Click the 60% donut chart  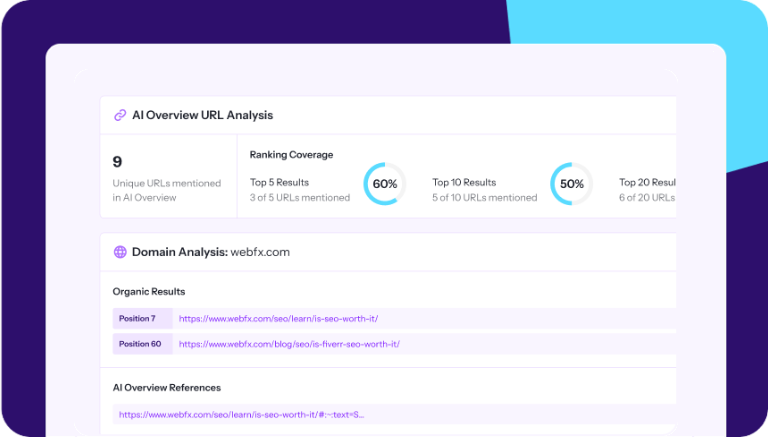[x=384, y=184]
